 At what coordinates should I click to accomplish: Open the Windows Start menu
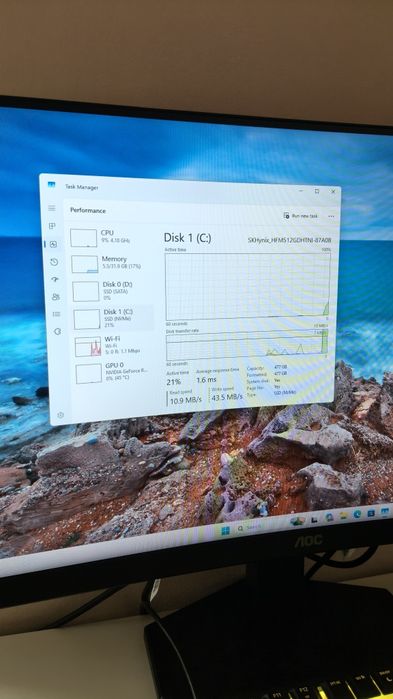(x=225, y=530)
